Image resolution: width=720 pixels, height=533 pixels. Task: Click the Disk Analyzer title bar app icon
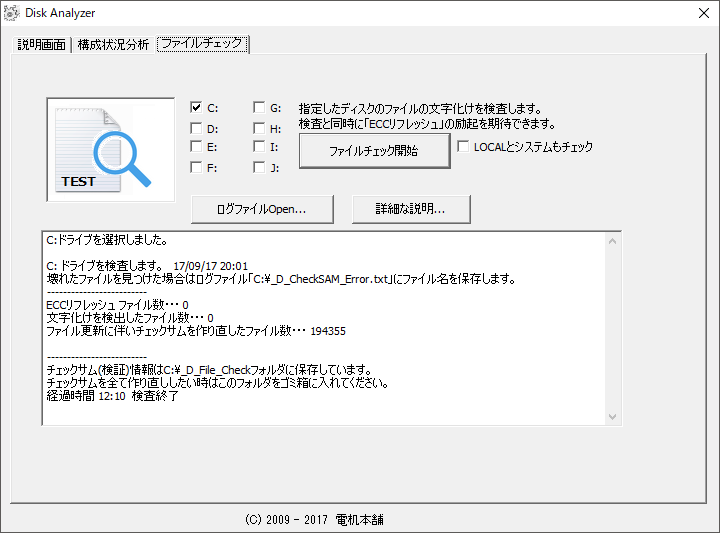click(11, 14)
